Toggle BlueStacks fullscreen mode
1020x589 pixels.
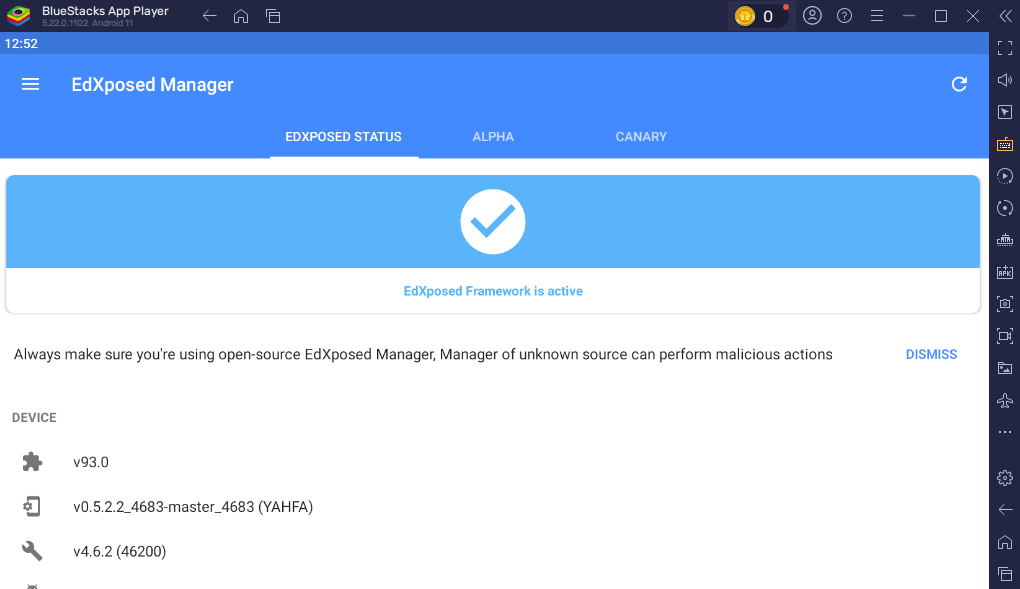pos(1004,48)
